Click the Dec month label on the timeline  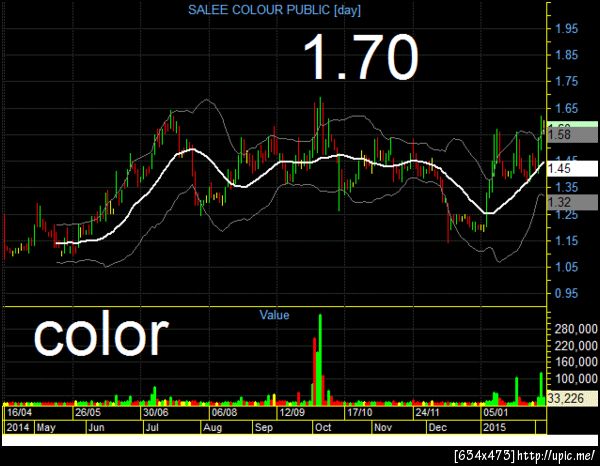437,427
